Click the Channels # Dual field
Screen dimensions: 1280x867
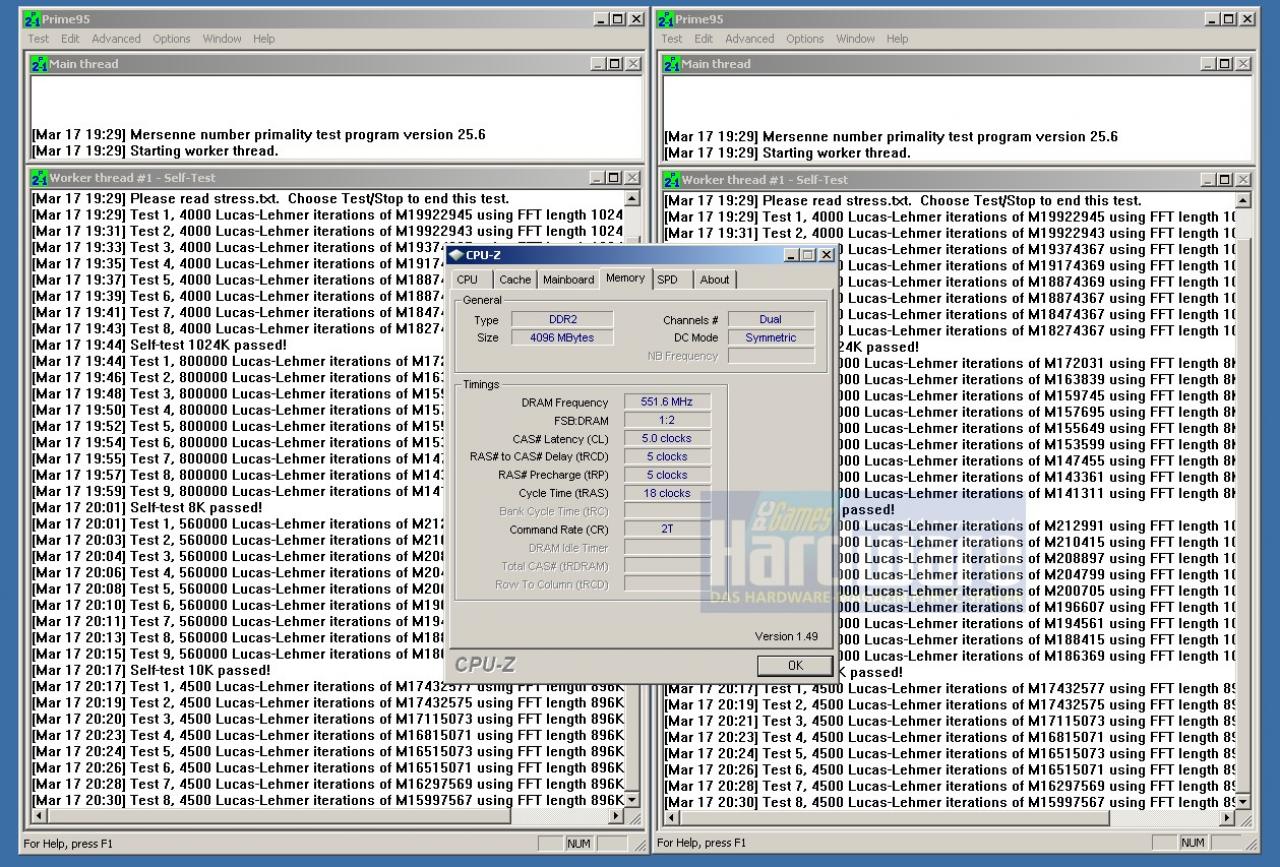click(x=771, y=319)
